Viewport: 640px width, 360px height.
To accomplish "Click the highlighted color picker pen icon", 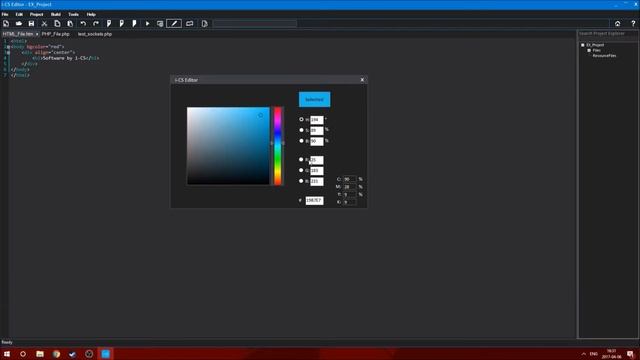I will pos(174,24).
